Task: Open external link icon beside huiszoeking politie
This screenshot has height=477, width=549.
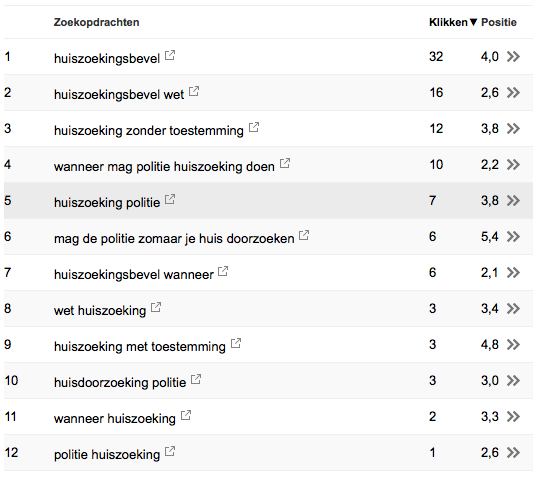Action: pos(170,199)
